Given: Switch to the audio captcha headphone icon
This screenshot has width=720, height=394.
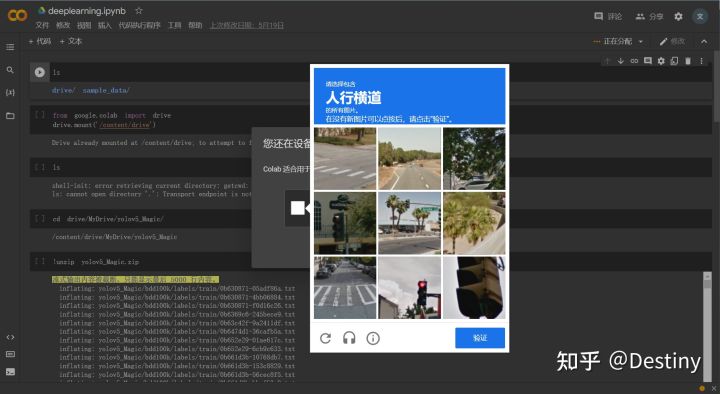Looking at the screenshot, I should click(349, 338).
